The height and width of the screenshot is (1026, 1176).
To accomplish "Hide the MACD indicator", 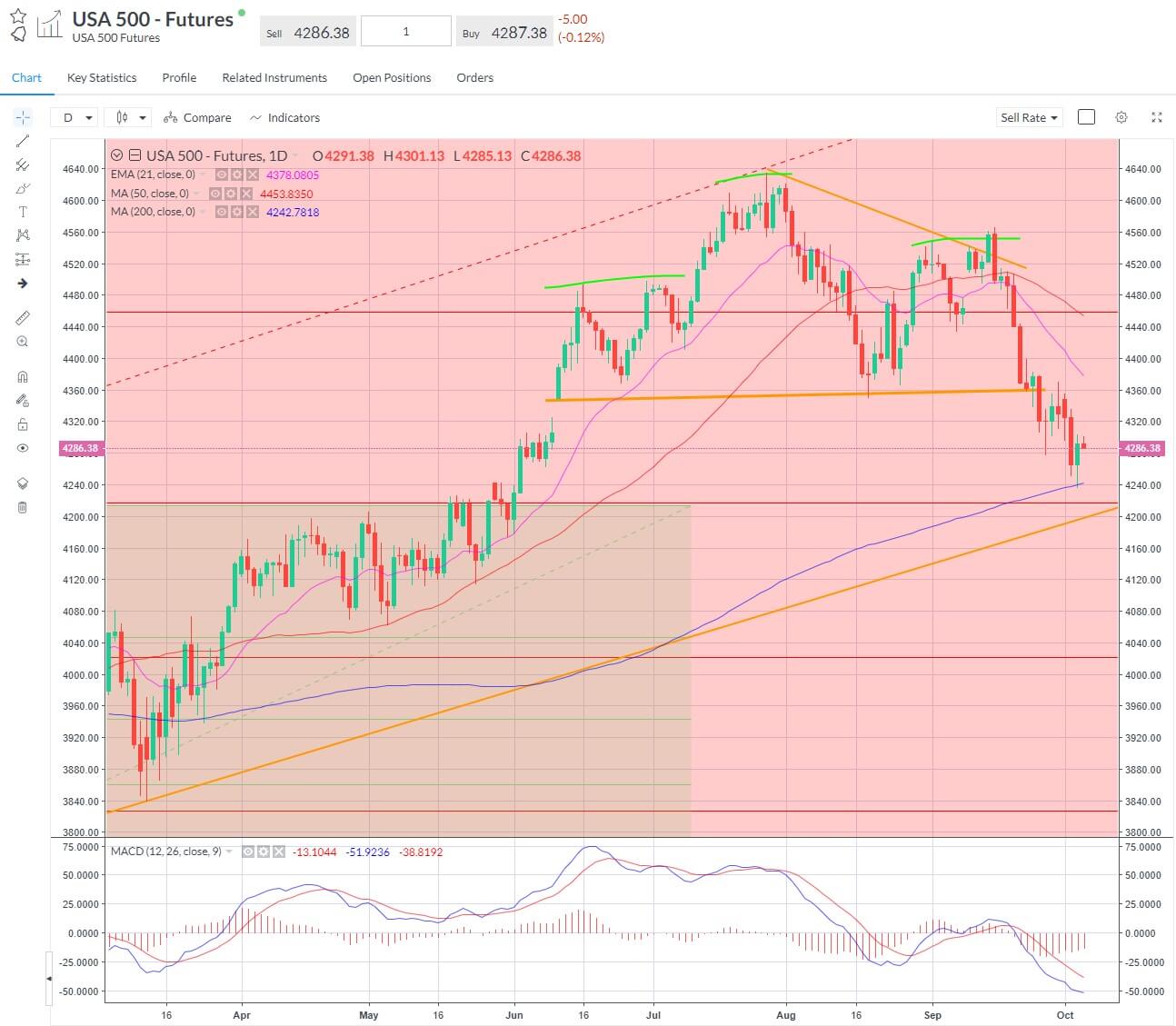I will (249, 852).
